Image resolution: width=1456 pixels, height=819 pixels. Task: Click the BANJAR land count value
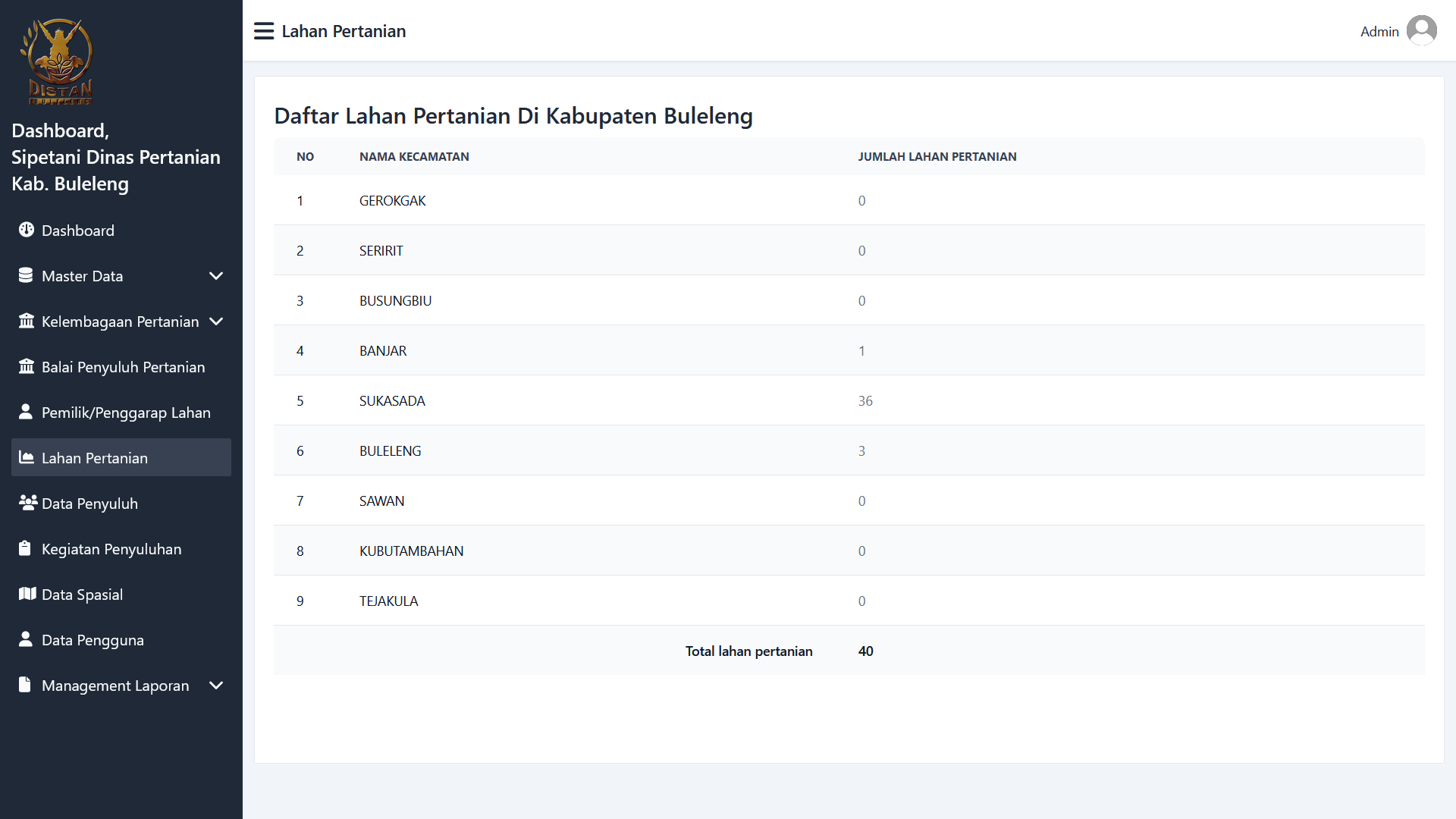coord(861,351)
